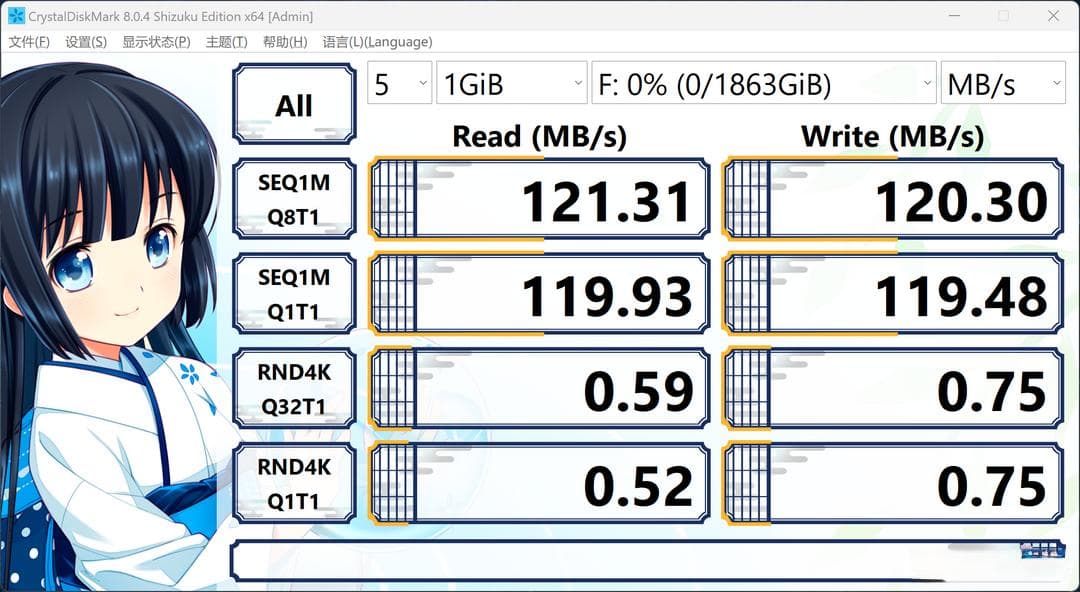Run all benchmarks with All button
The height and width of the screenshot is (592, 1080).
[294, 104]
